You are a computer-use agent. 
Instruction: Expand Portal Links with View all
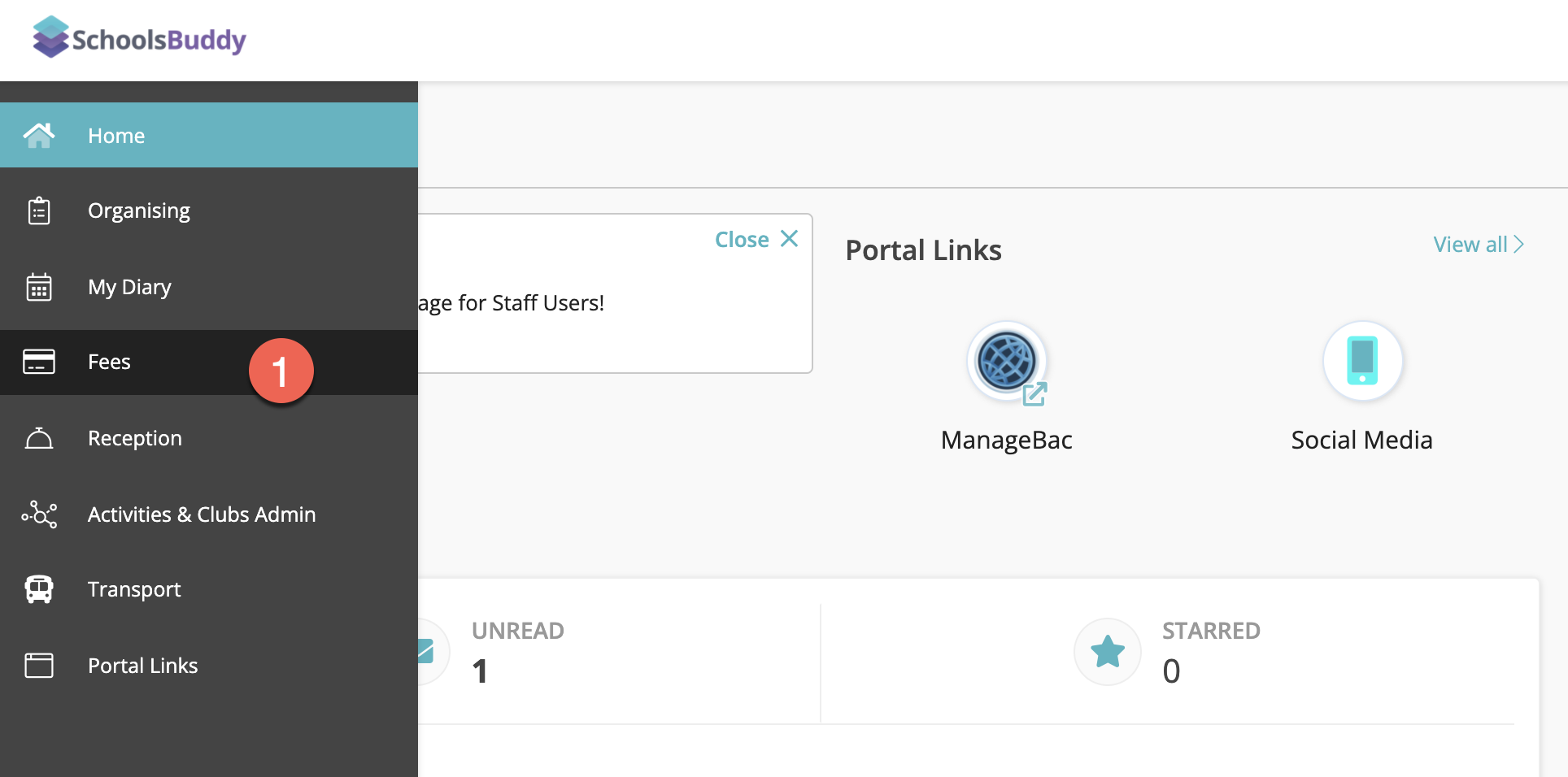tap(1478, 245)
